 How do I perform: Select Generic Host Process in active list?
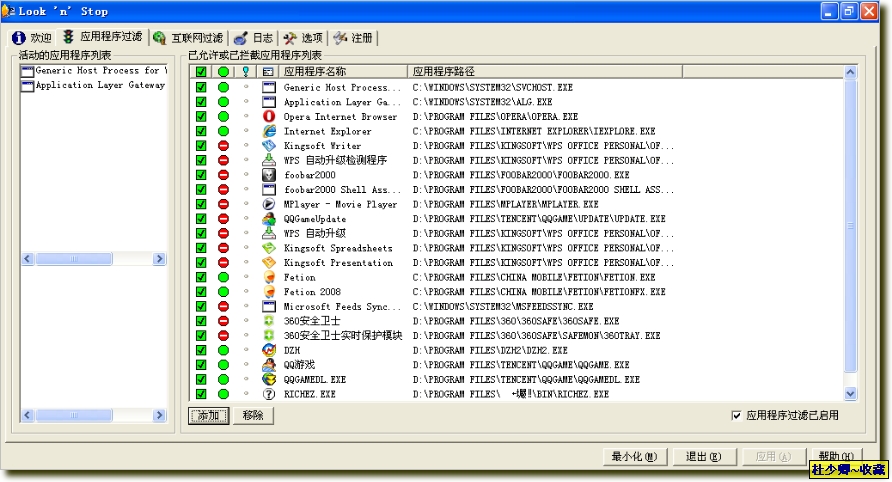(94, 71)
